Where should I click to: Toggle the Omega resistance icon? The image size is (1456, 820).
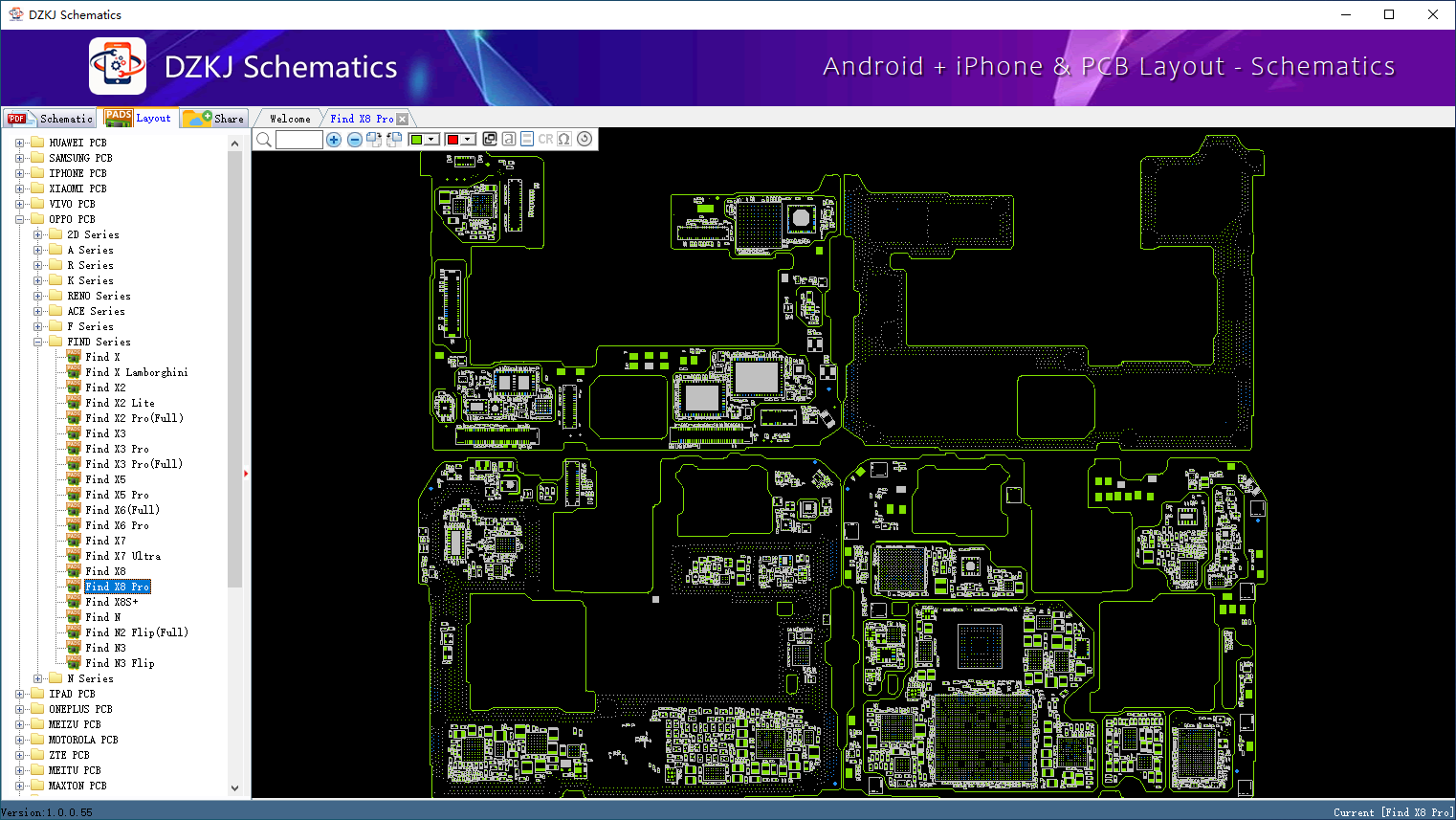tap(564, 139)
